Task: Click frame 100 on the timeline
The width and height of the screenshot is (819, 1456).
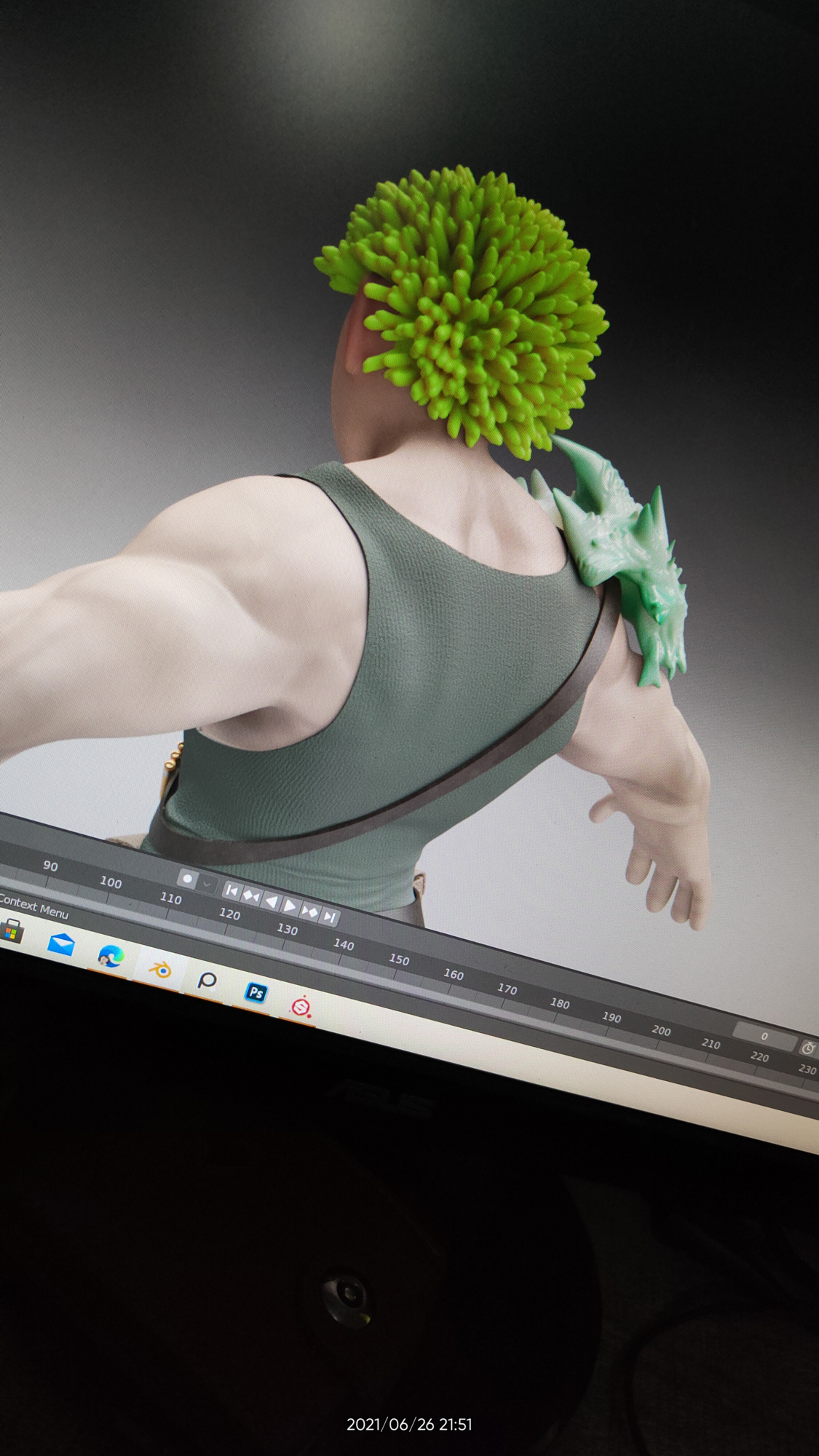Action: 111,882
